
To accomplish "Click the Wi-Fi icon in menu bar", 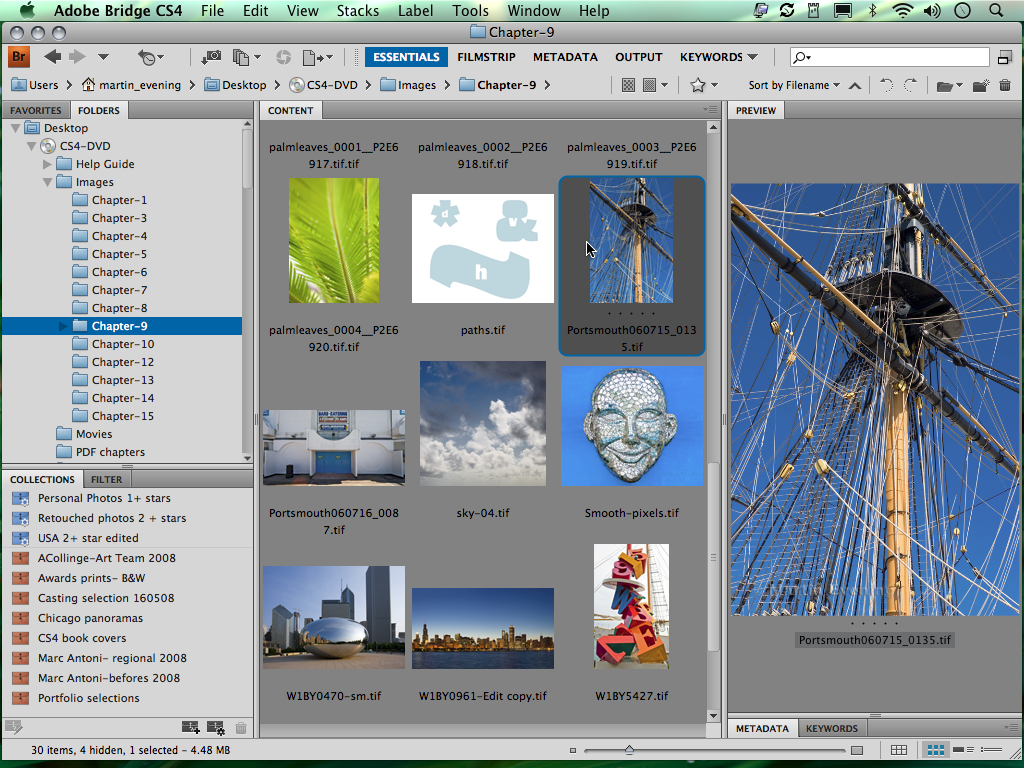I will (902, 10).
